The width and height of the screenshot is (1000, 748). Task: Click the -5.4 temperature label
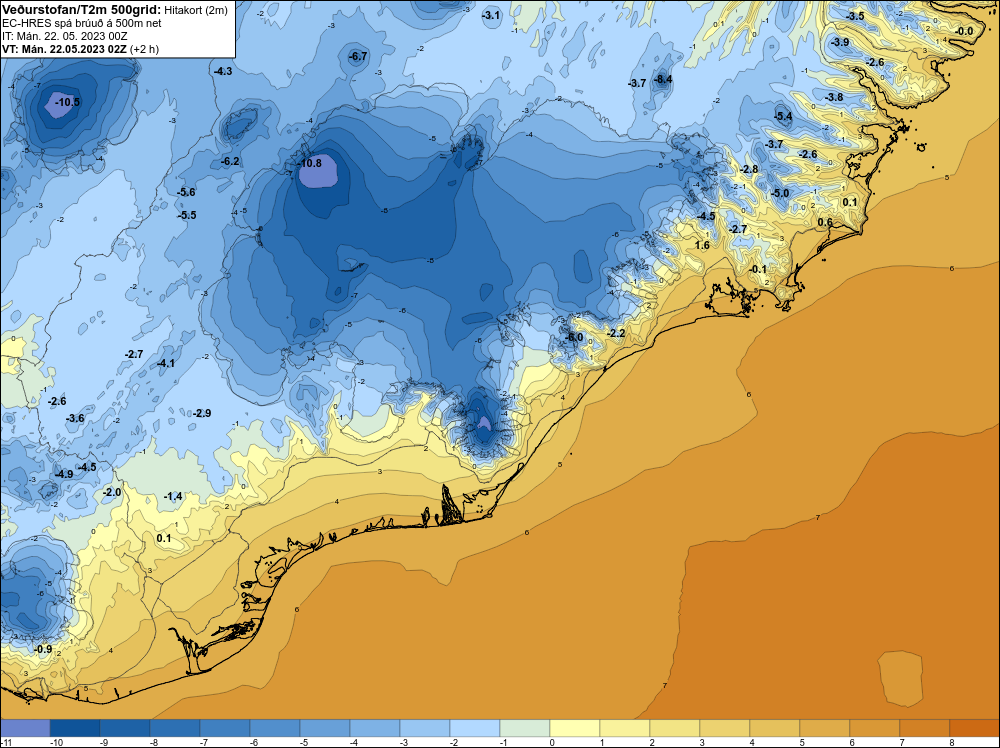click(783, 117)
